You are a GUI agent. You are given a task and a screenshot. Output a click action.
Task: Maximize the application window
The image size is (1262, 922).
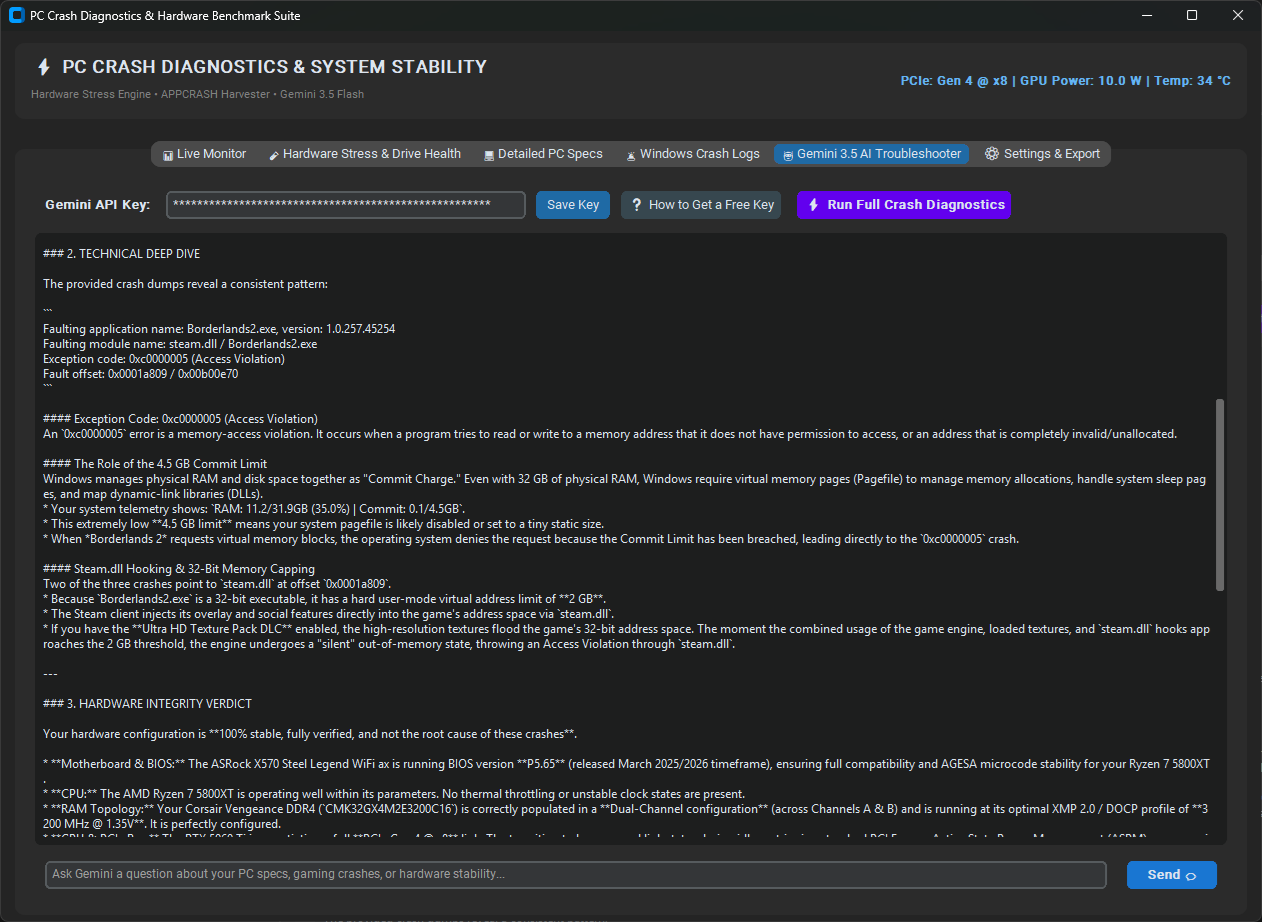click(x=1192, y=15)
